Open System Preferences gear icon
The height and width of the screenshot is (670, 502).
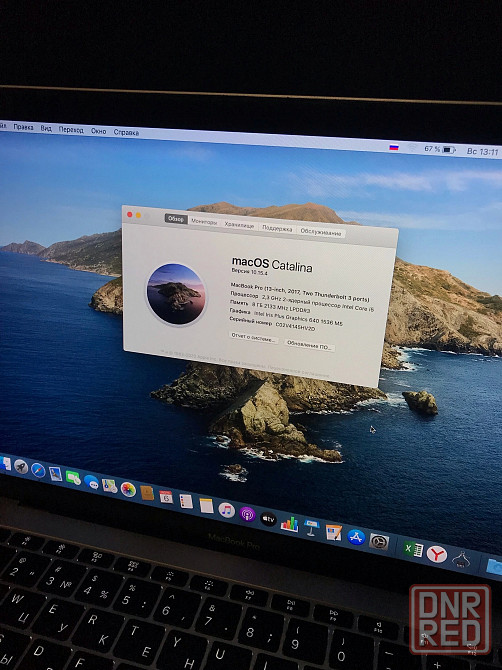click(x=379, y=542)
